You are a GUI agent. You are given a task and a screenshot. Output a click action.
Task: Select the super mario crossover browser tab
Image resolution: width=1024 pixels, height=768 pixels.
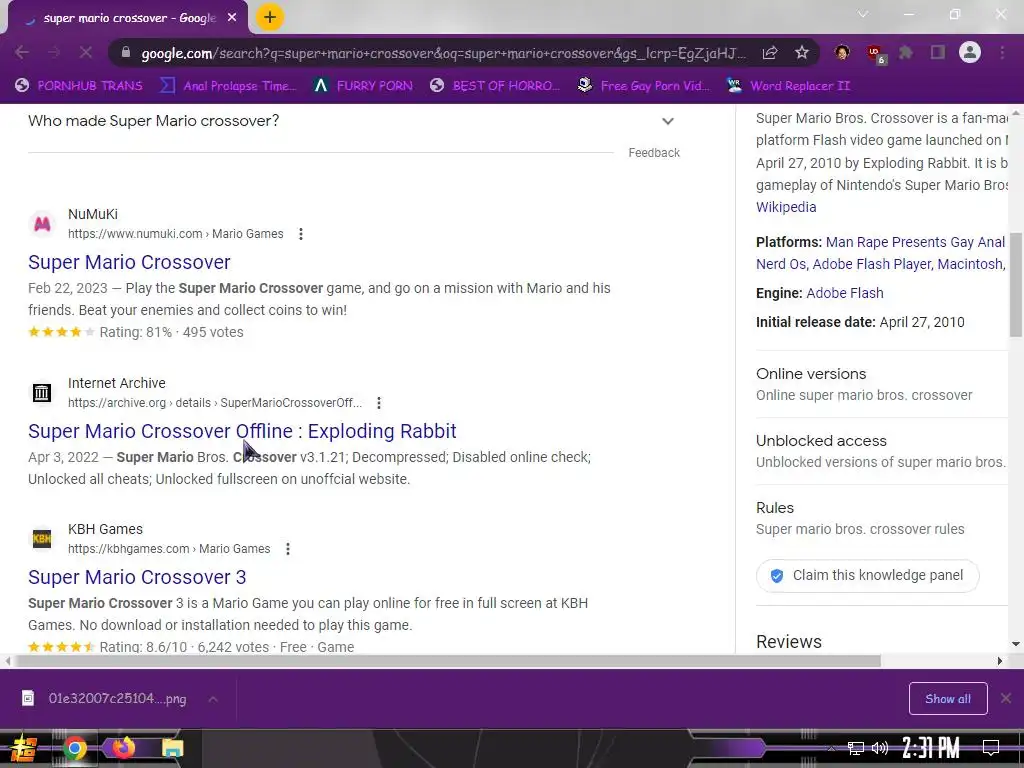(127, 18)
